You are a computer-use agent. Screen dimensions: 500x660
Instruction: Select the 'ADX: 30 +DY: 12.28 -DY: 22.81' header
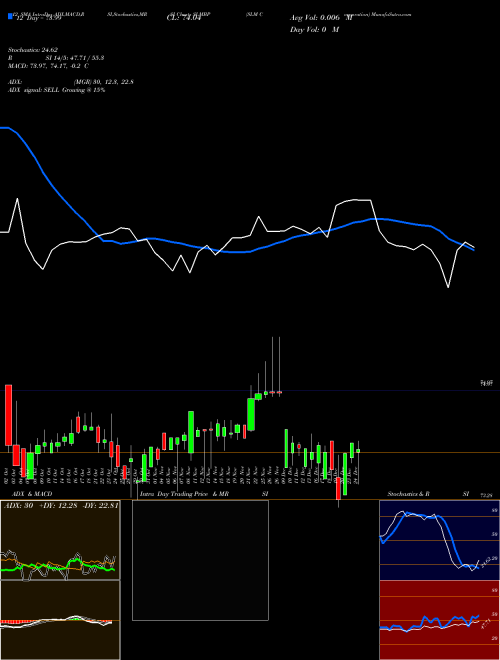pos(61,506)
